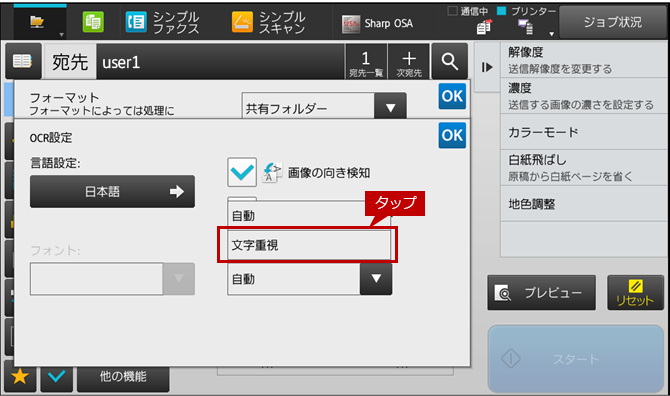Open the disabled フォント dropdown
Viewport: 670px width, 396px height.
click(112, 279)
